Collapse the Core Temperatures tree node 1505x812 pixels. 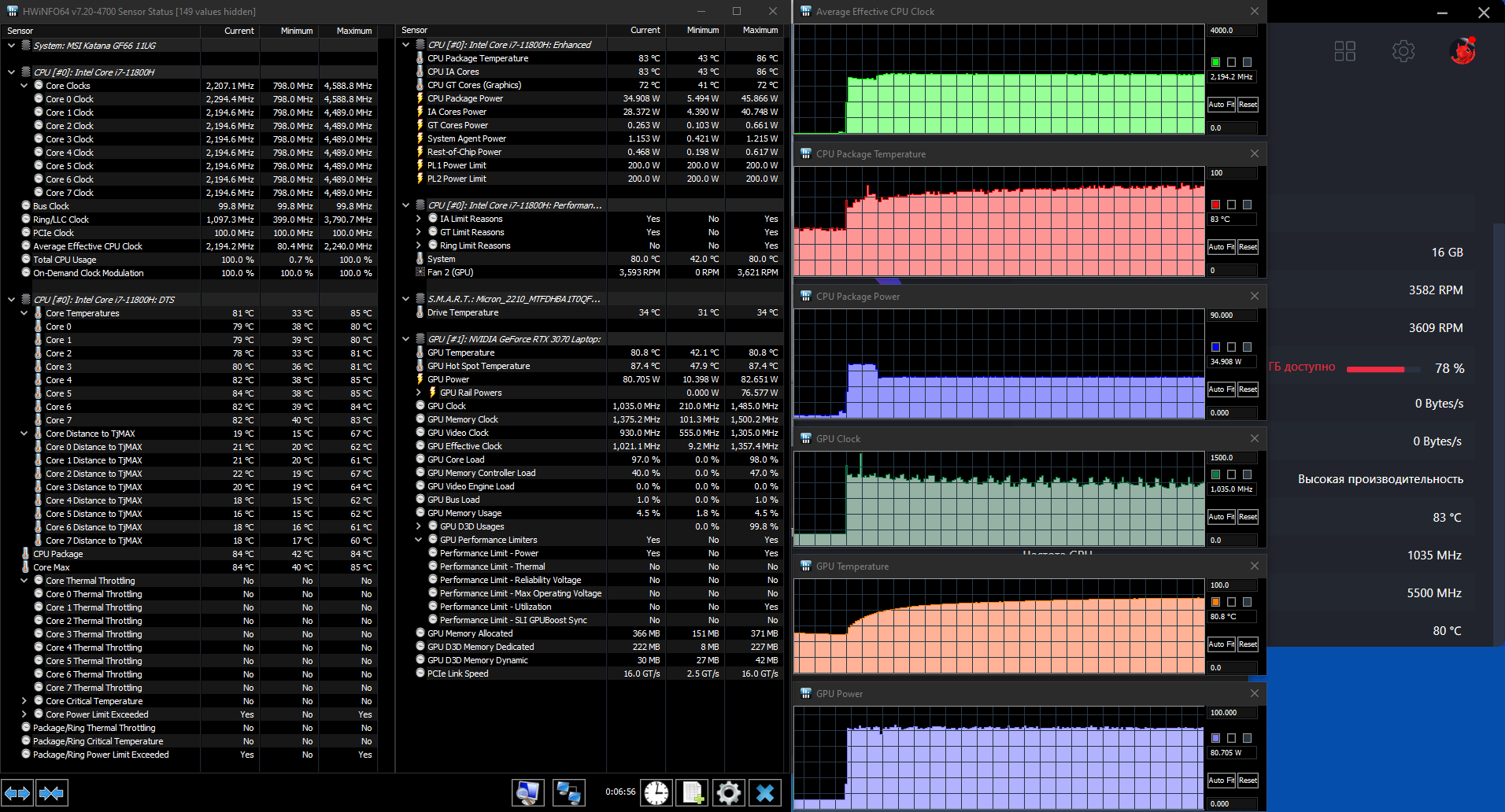pyautogui.click(x=24, y=313)
